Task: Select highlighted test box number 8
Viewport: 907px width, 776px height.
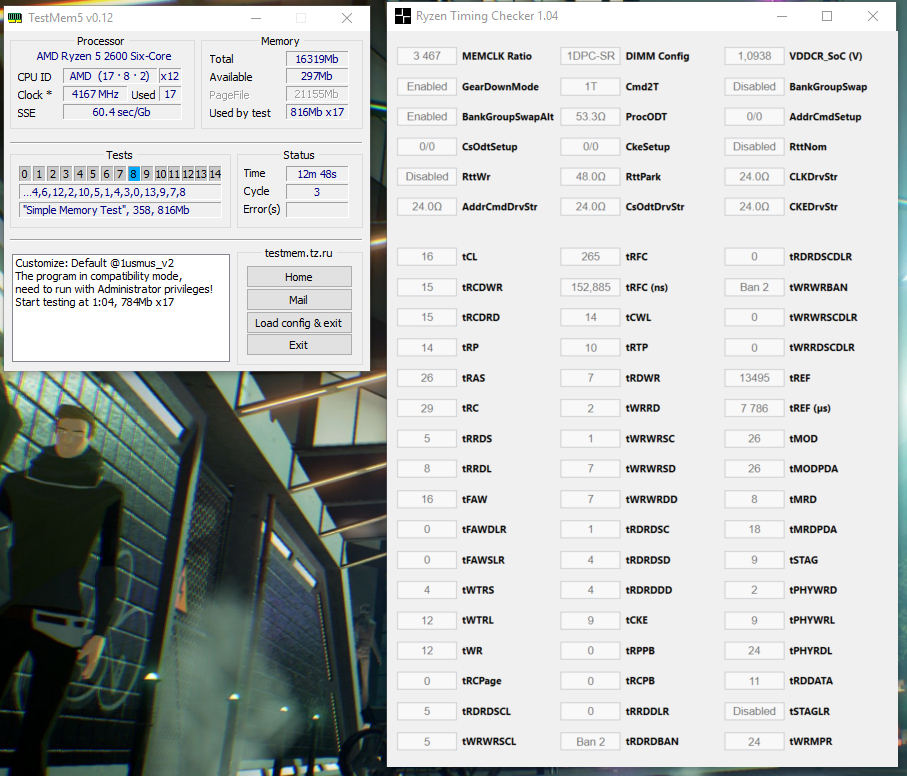Action: coord(134,174)
